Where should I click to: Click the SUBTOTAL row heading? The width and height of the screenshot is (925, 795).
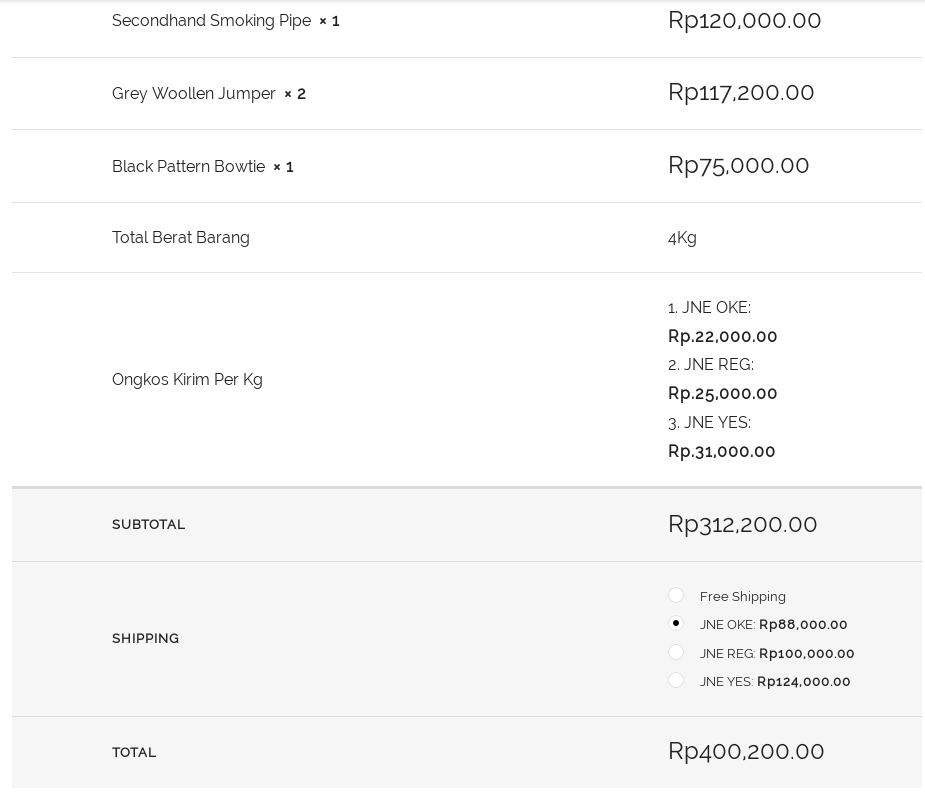pyautogui.click(x=148, y=524)
